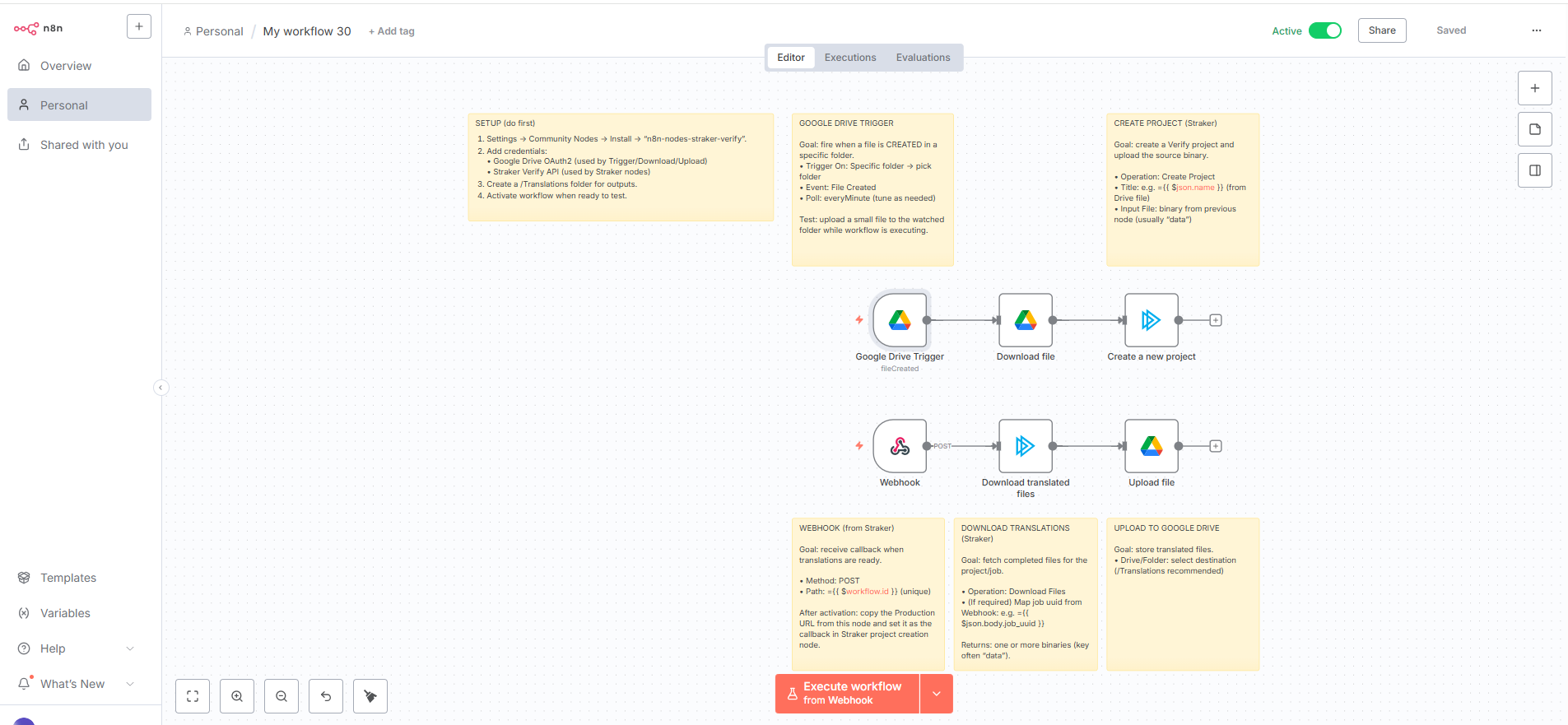Open the Execute workflow dropdown arrow
The height and width of the screenshot is (725, 1568).
(x=936, y=694)
